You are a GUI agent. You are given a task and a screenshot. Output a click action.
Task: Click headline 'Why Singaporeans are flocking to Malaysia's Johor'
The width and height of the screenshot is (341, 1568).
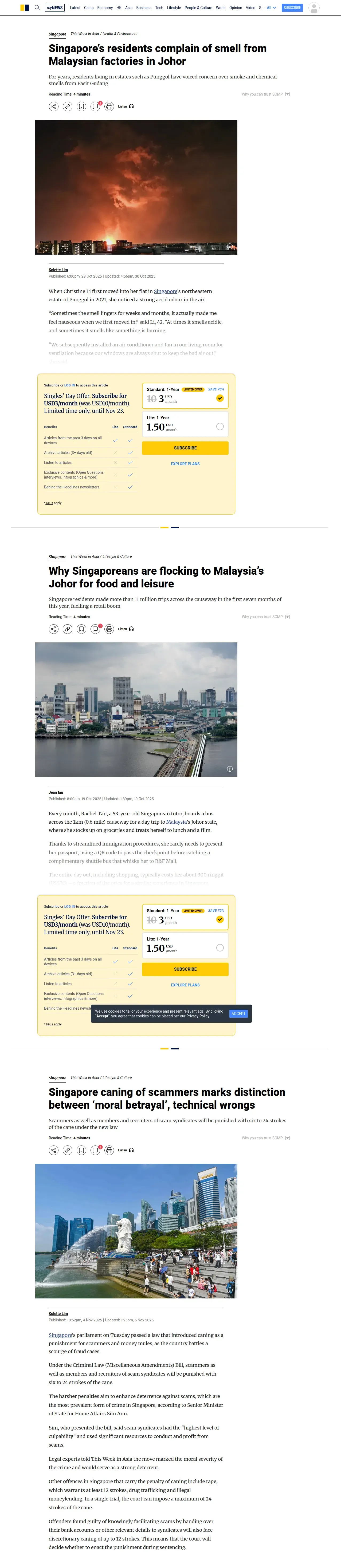156,577
